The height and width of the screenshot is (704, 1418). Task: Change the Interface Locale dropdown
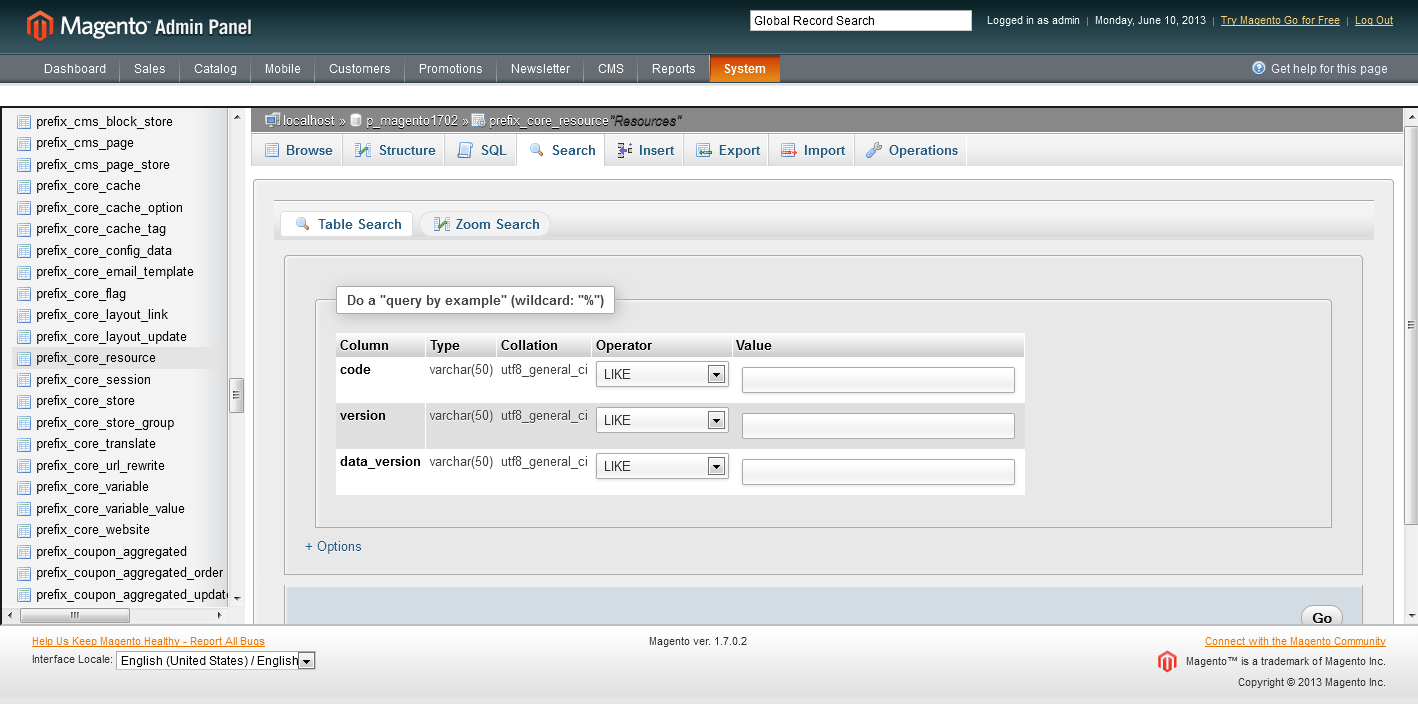click(x=304, y=660)
